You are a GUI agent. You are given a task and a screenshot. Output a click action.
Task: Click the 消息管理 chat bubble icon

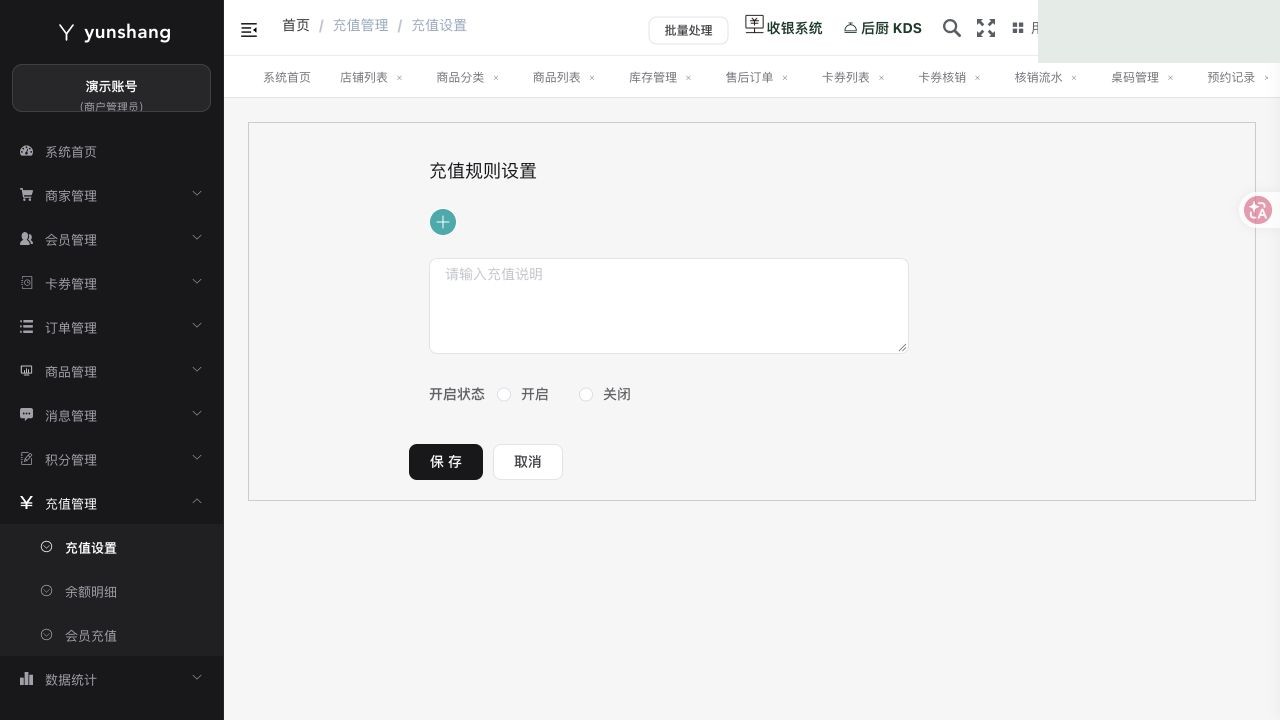27,415
